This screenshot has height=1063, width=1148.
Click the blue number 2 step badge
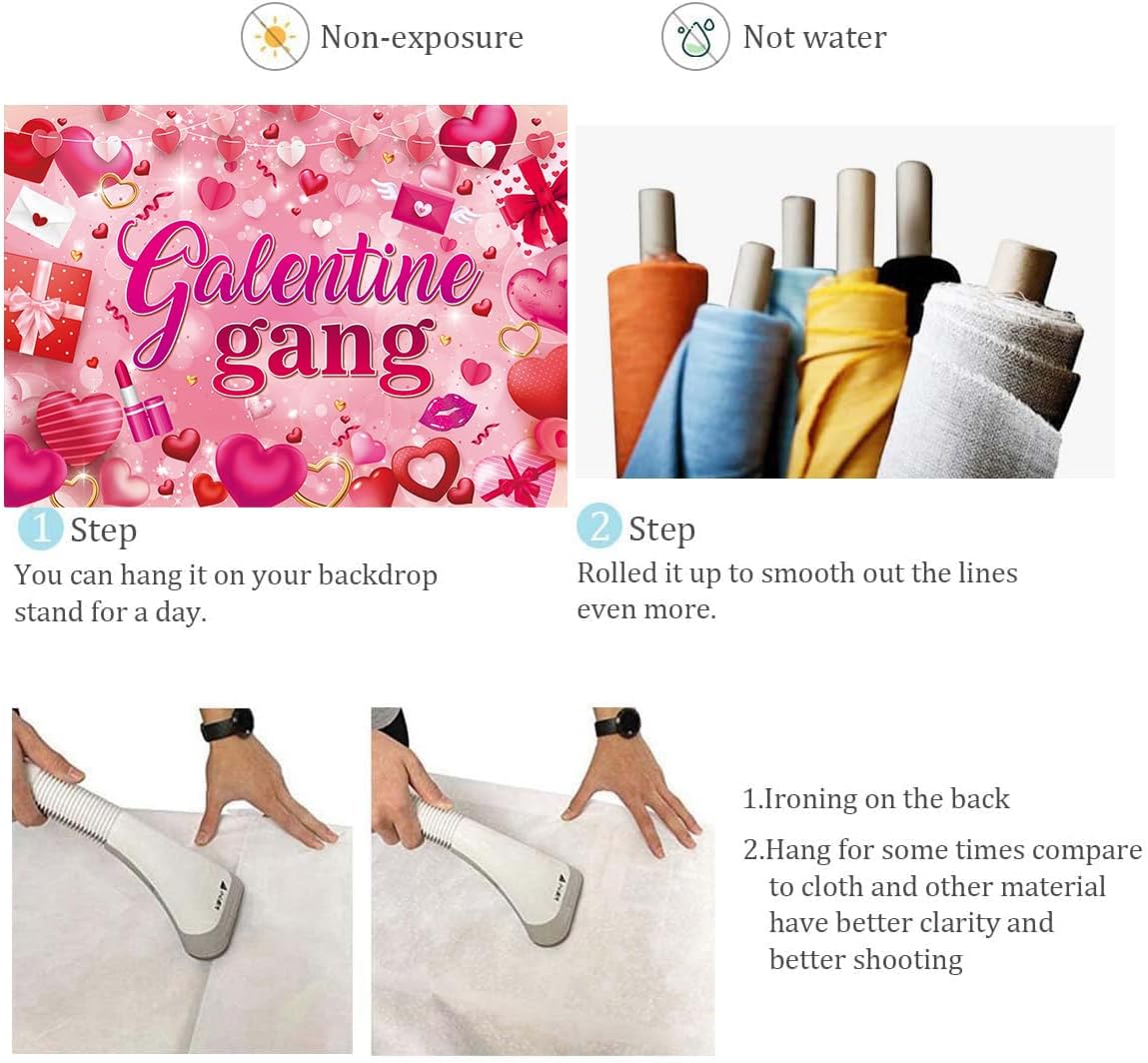598,526
